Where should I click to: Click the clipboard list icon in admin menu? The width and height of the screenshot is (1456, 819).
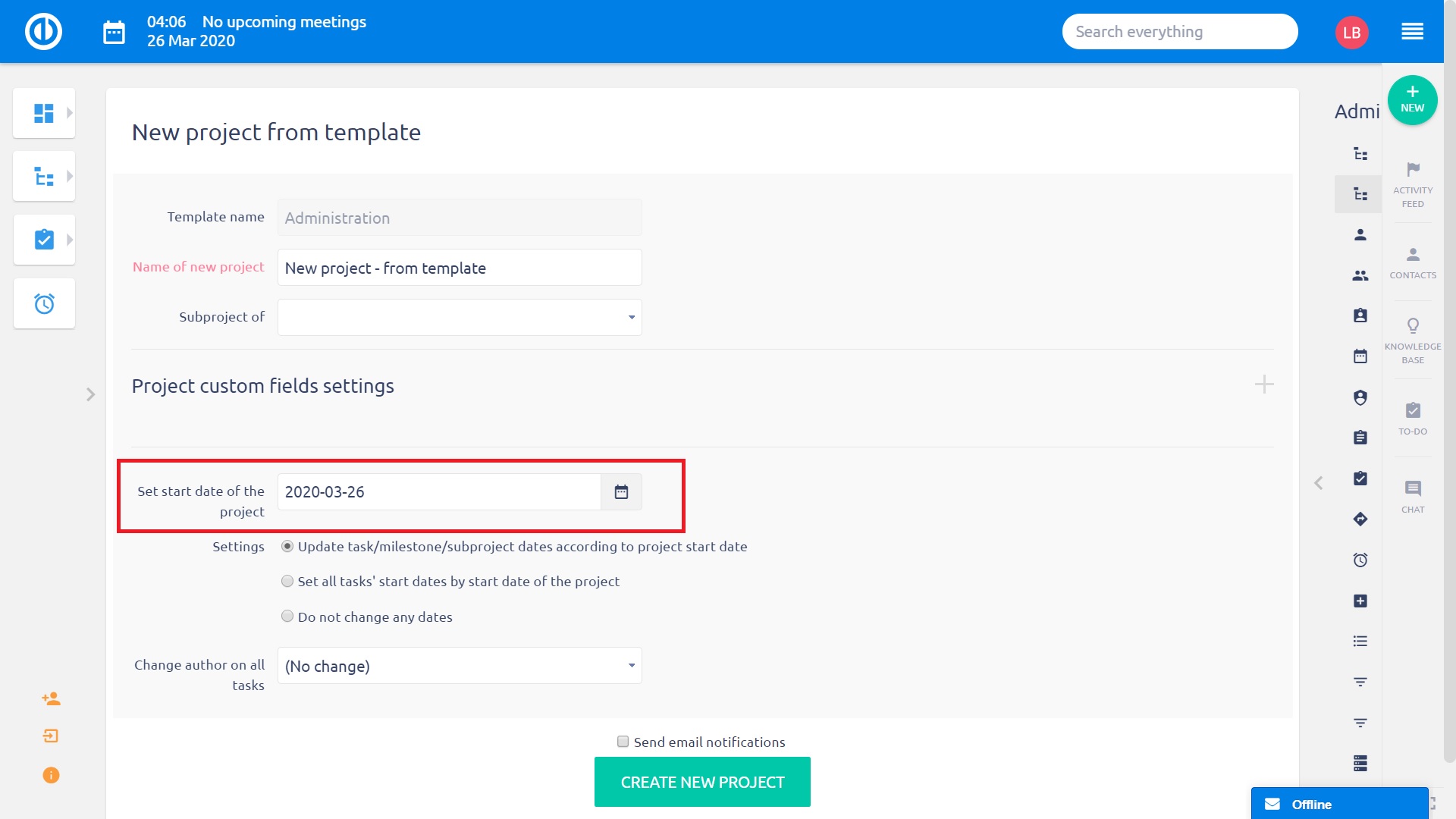pos(1360,438)
